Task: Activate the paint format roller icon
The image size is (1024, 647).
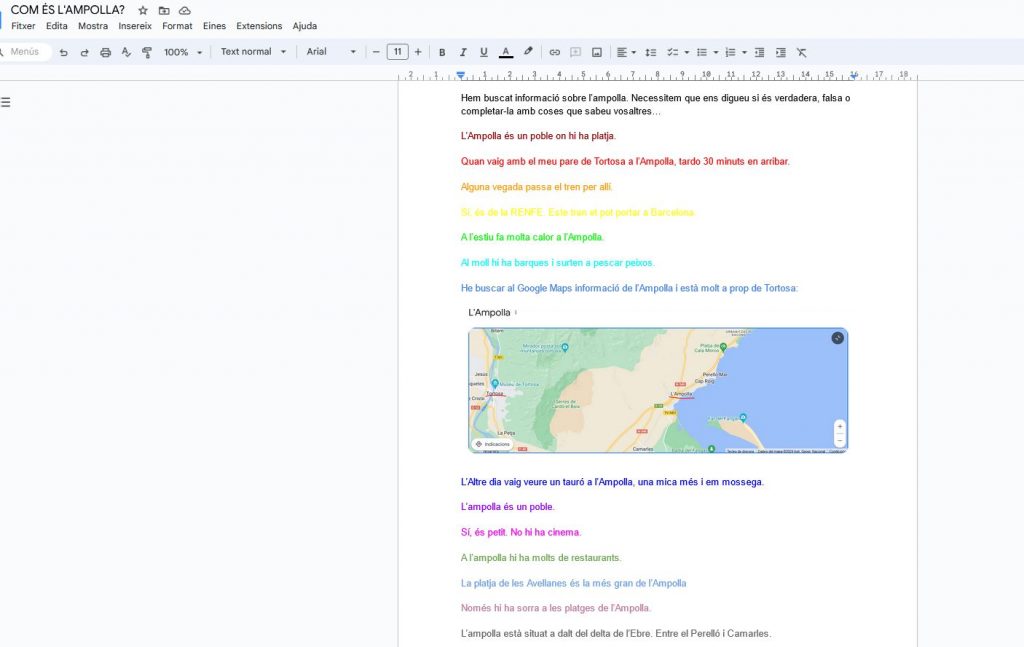Action: (x=147, y=52)
